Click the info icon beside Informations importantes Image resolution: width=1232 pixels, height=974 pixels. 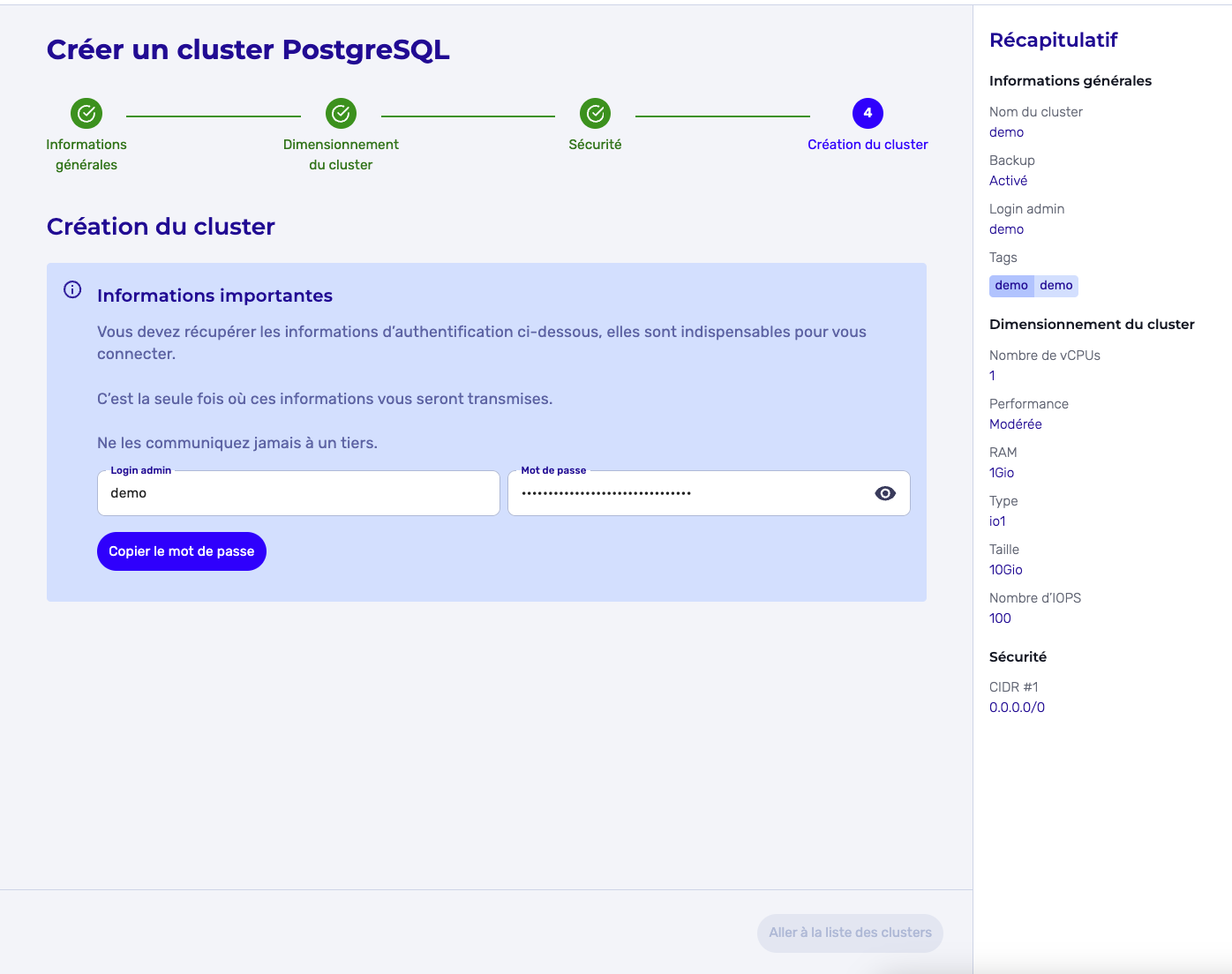[72, 289]
